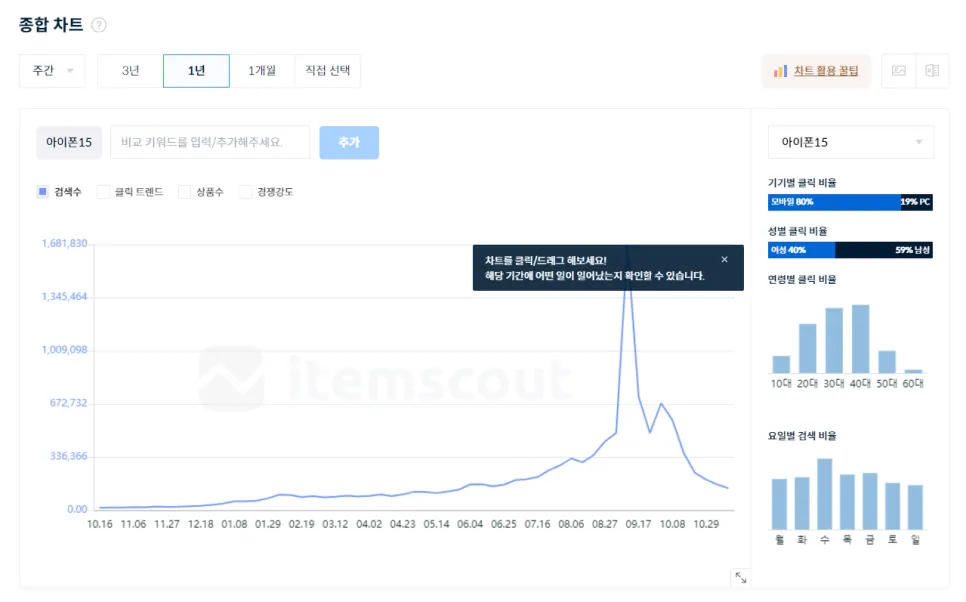Export chart data to Excel icon
966x602 pixels.
(x=932, y=71)
